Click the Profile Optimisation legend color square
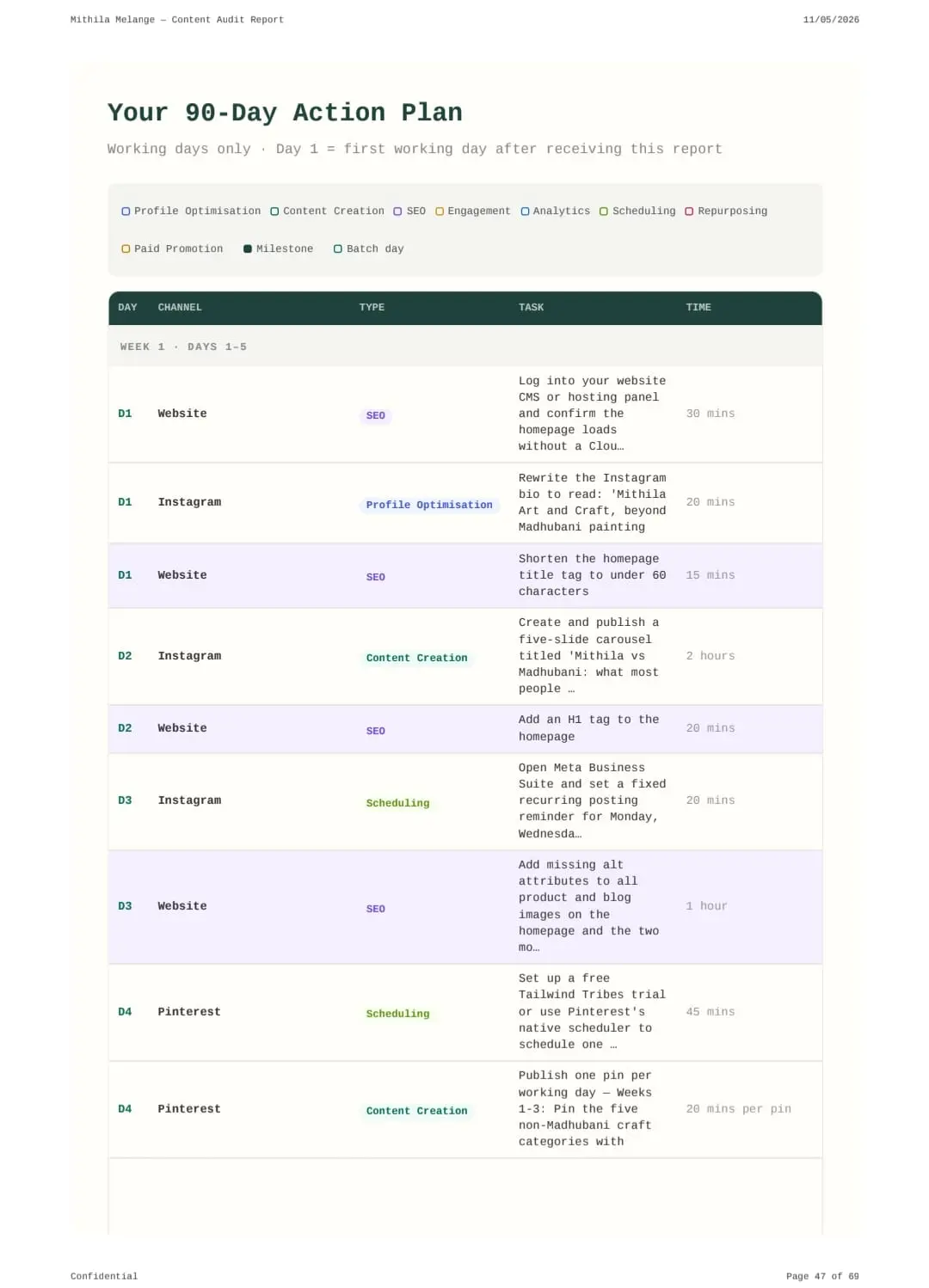 [126, 212]
